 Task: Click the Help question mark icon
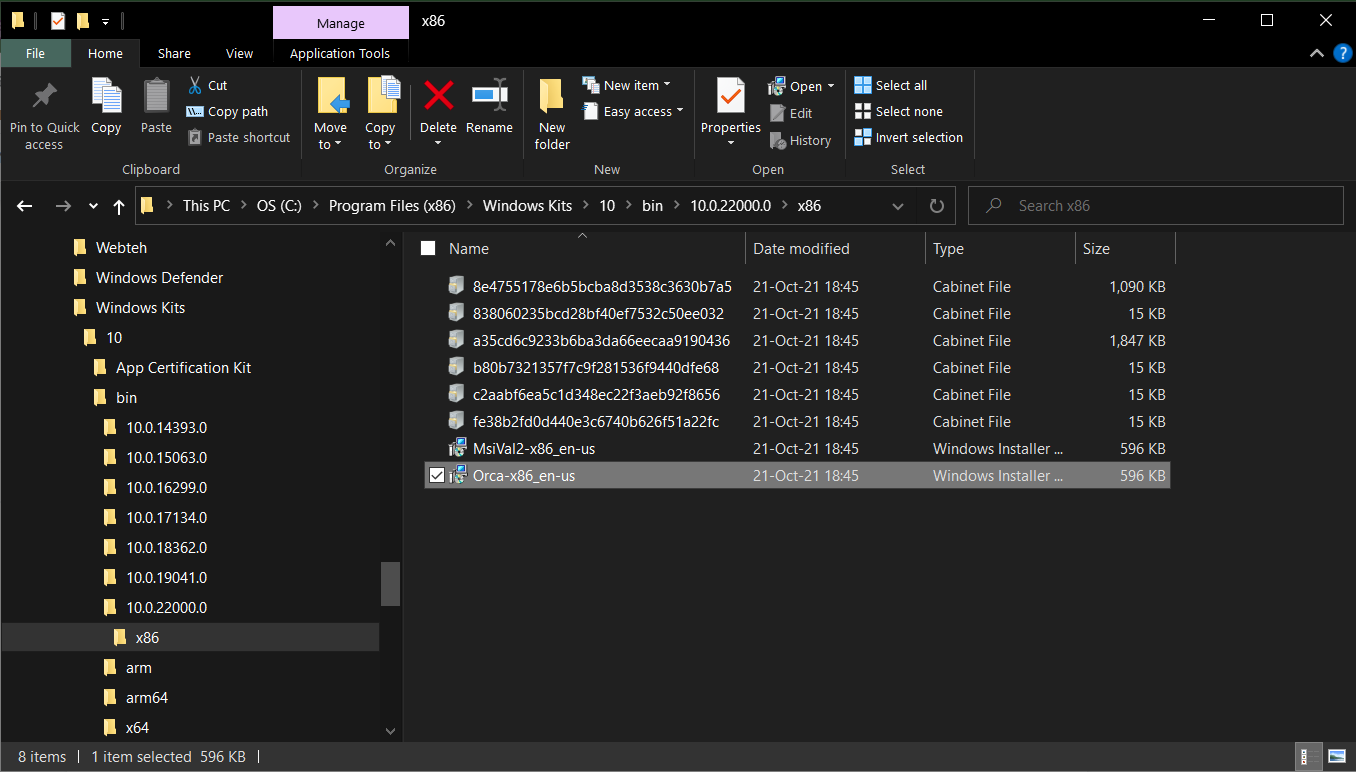pos(1343,53)
